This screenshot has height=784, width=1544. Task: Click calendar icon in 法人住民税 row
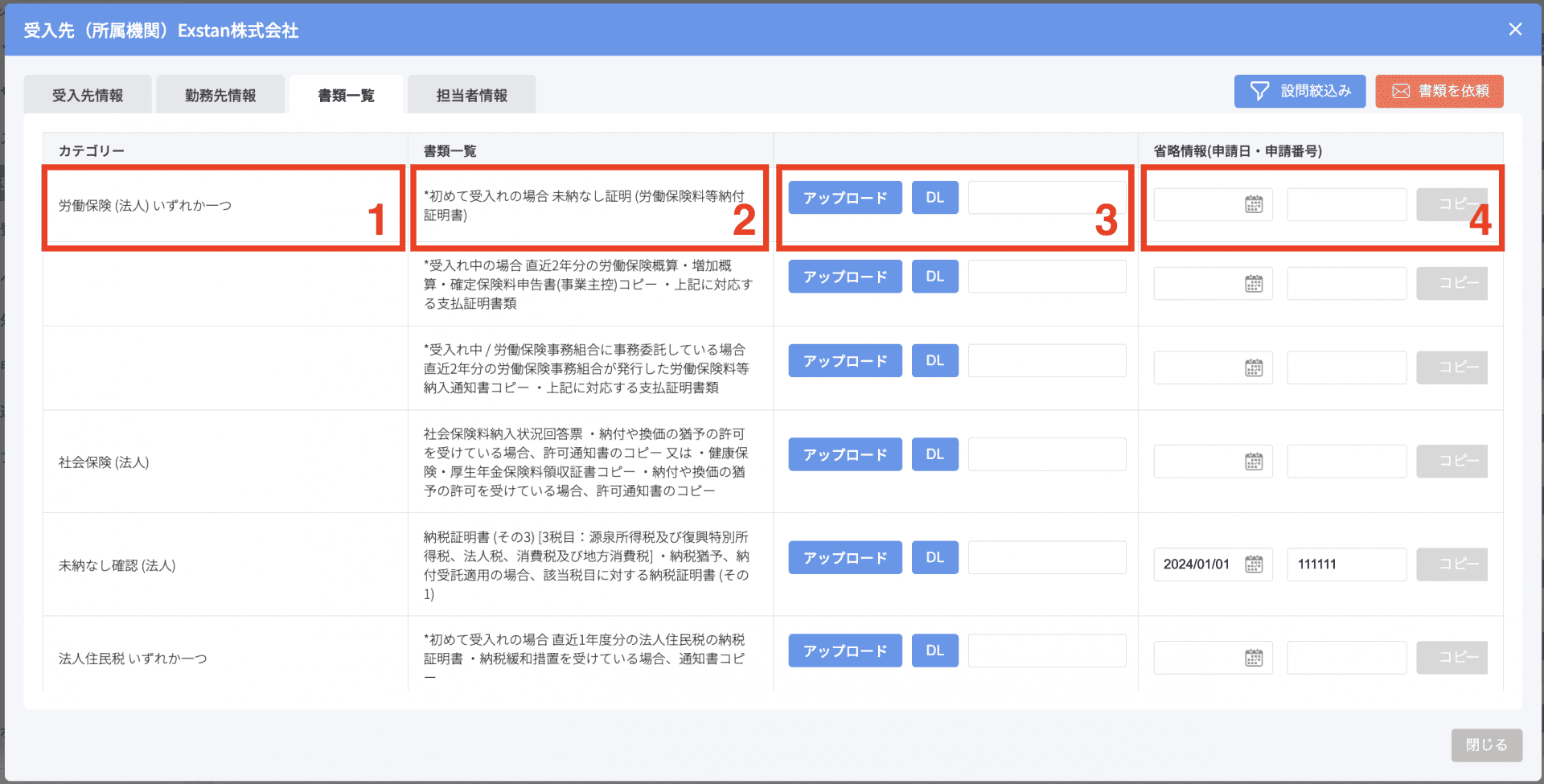[1254, 658]
